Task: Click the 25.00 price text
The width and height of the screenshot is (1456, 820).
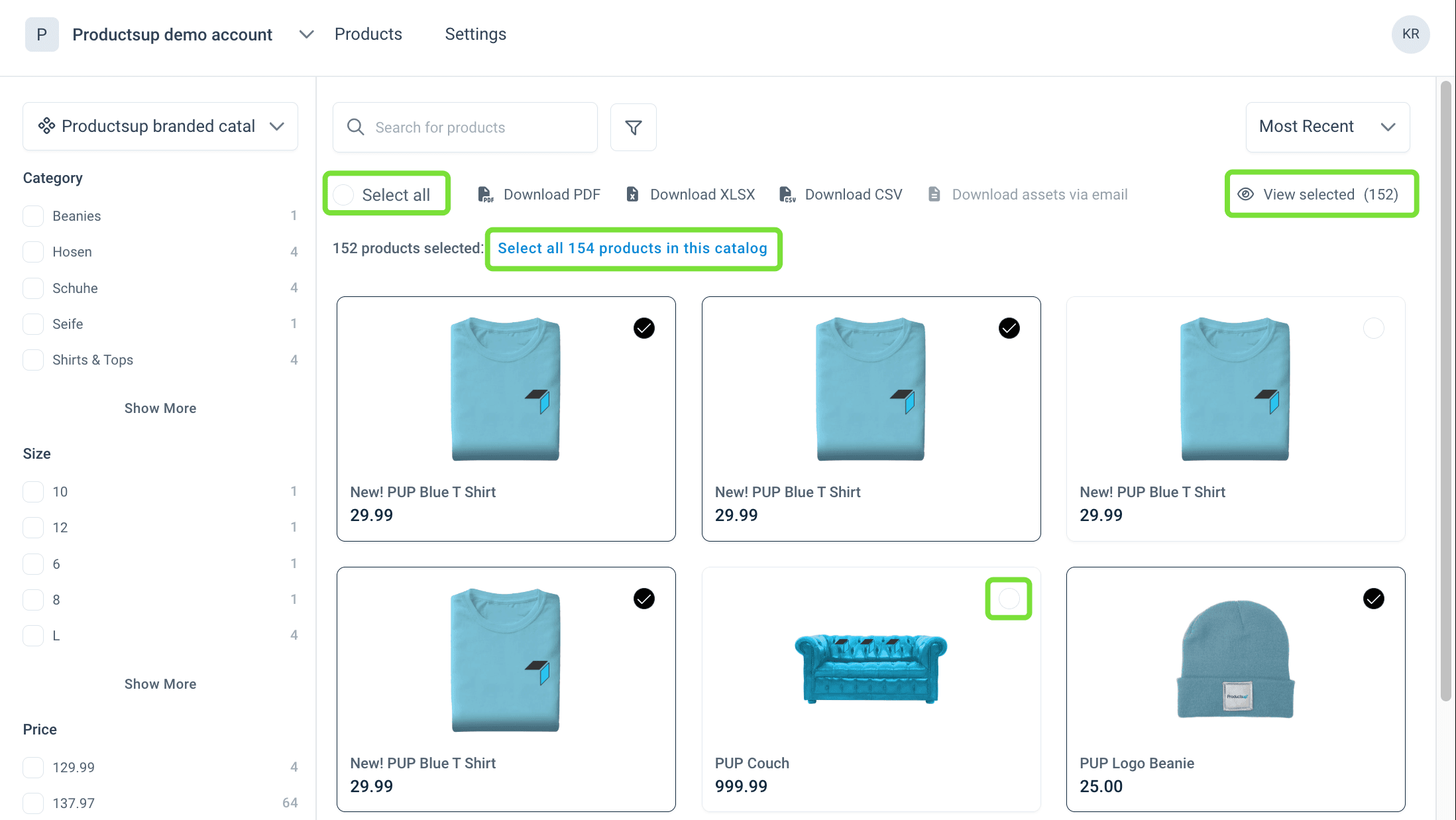Action: [x=1101, y=786]
